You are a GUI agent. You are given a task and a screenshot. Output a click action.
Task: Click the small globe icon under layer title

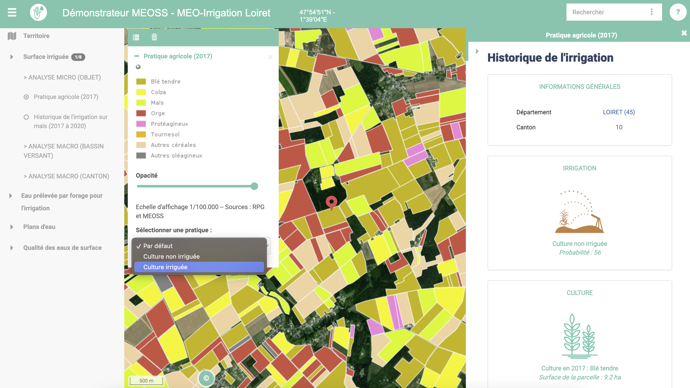[138, 67]
